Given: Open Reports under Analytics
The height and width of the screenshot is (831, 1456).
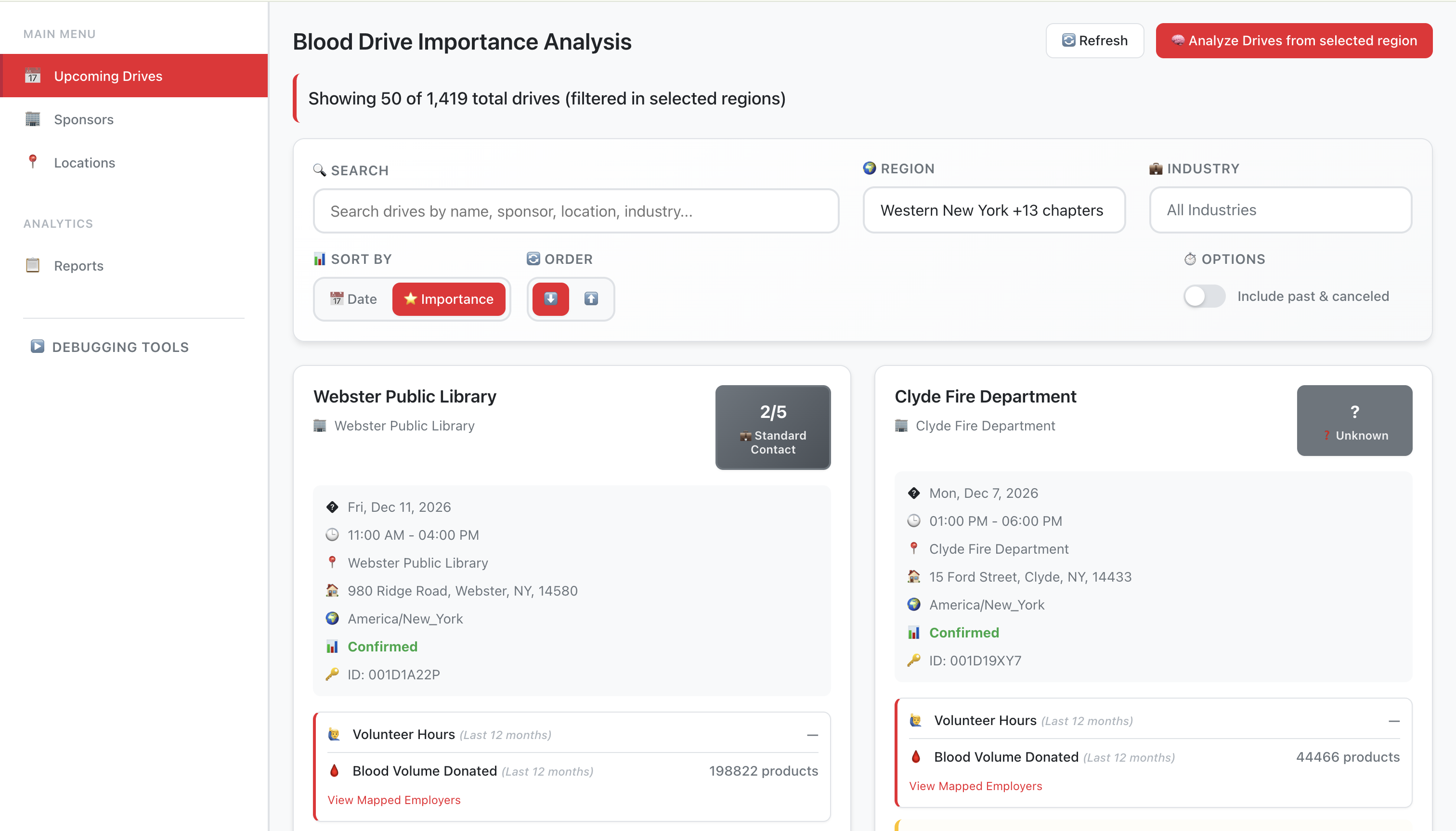Looking at the screenshot, I should [133, 265].
